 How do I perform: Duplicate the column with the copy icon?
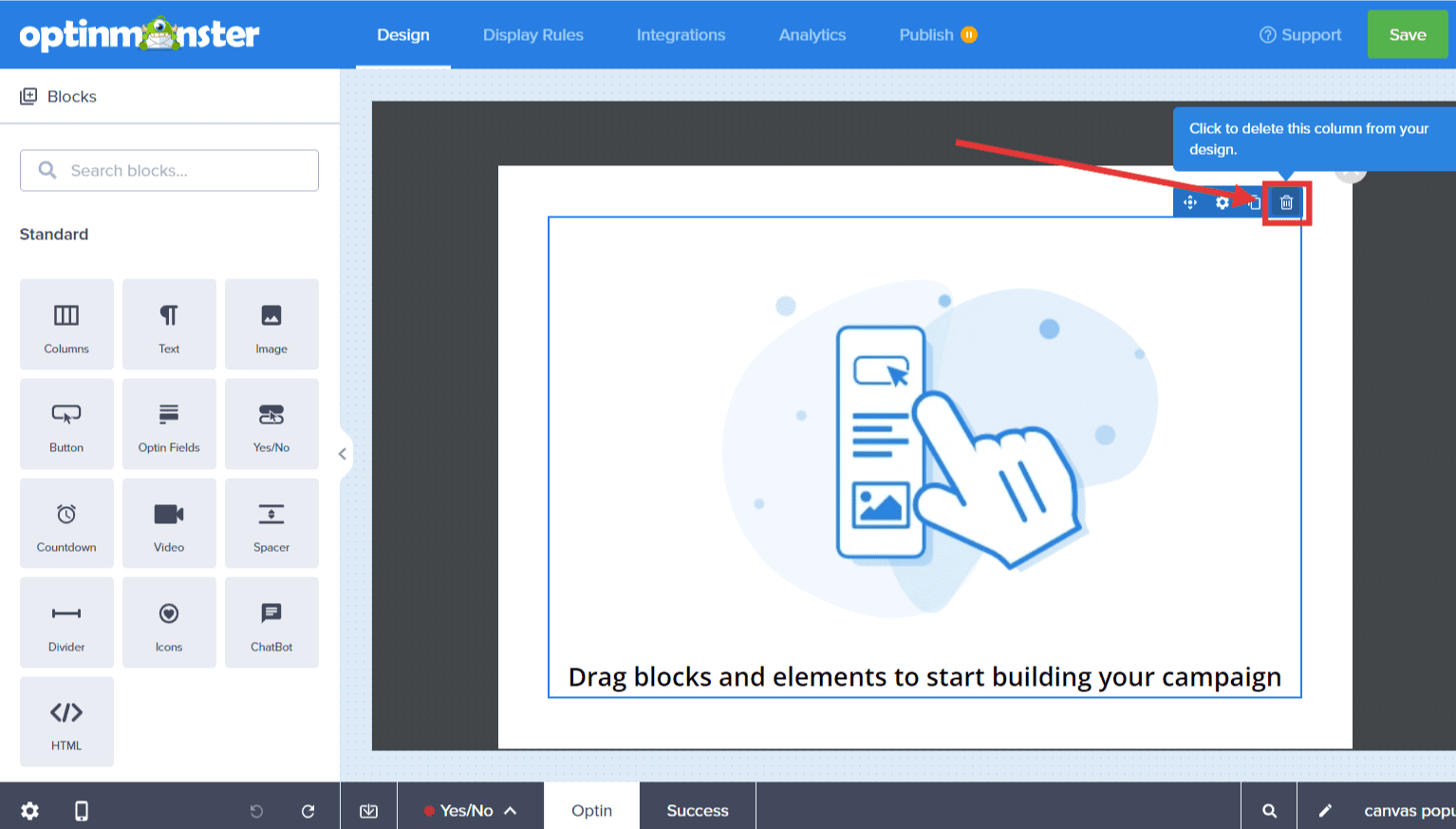[1254, 202]
